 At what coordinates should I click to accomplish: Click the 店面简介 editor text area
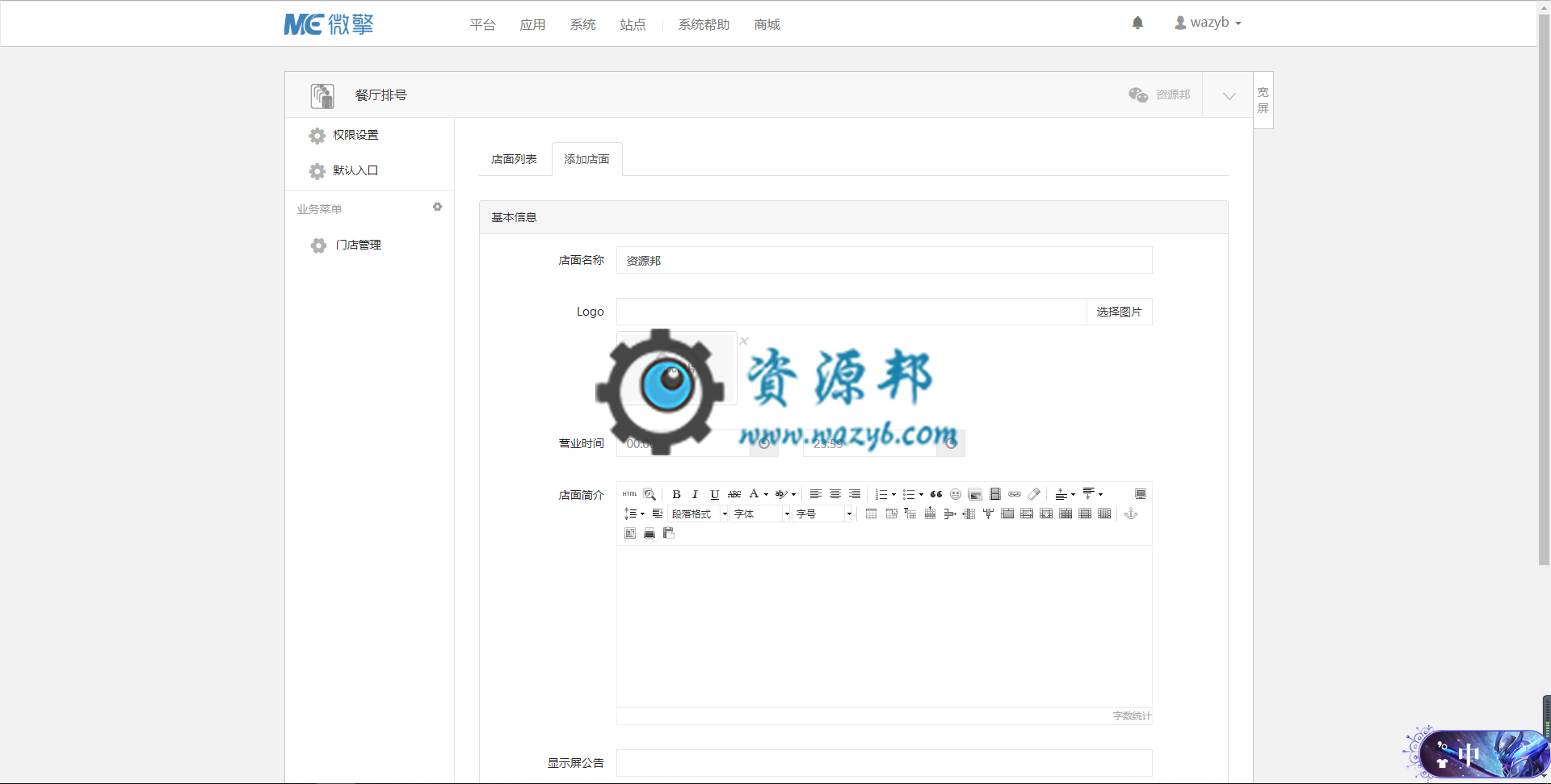pos(884,627)
